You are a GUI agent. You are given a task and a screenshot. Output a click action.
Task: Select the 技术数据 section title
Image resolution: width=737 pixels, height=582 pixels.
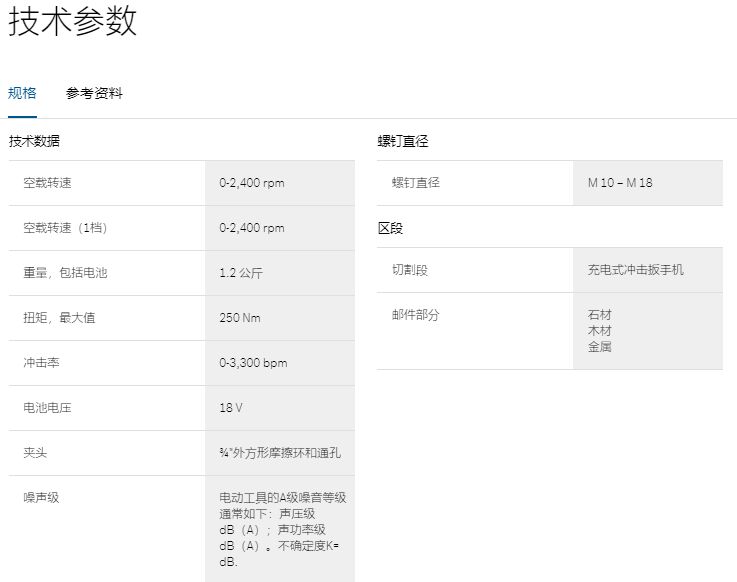coord(35,141)
